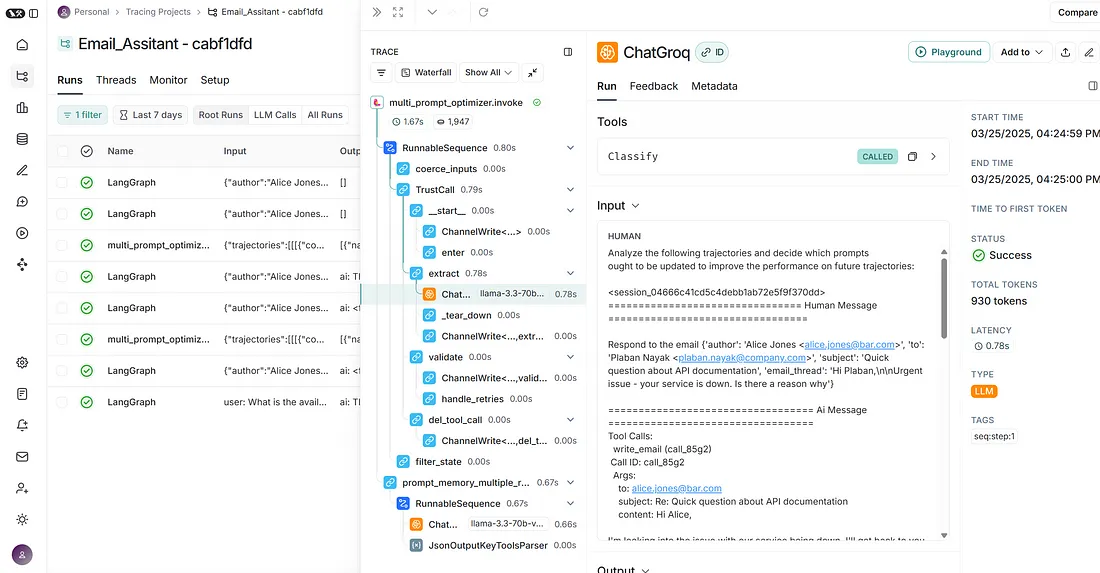Click the refresh icon above the trace
The height and width of the screenshot is (573, 1100).
[x=483, y=12]
